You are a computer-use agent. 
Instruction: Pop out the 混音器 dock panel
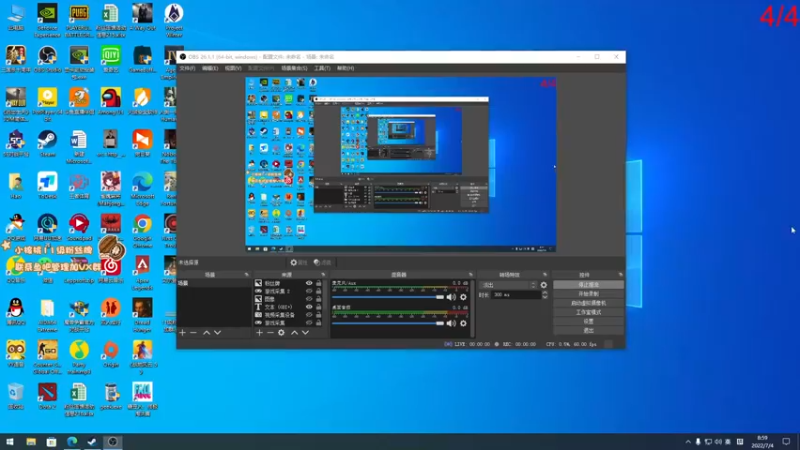(x=470, y=274)
